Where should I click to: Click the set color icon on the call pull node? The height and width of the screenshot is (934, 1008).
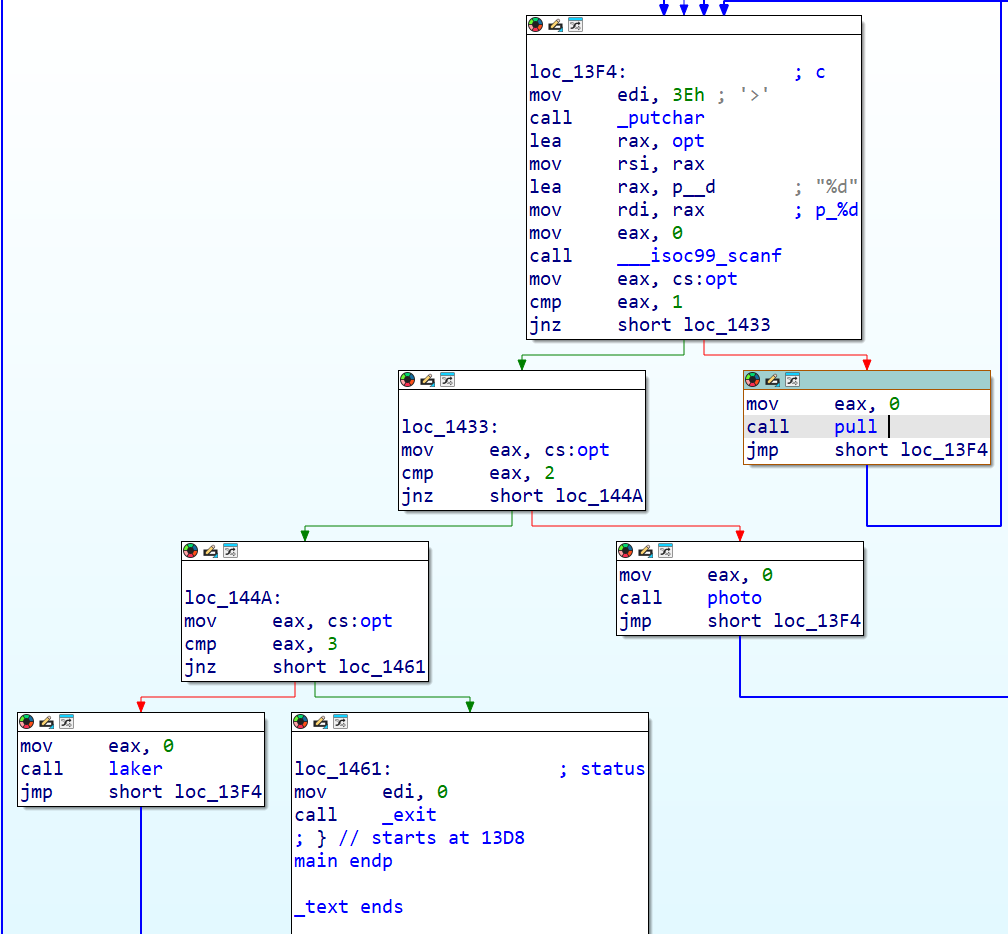tap(753, 380)
